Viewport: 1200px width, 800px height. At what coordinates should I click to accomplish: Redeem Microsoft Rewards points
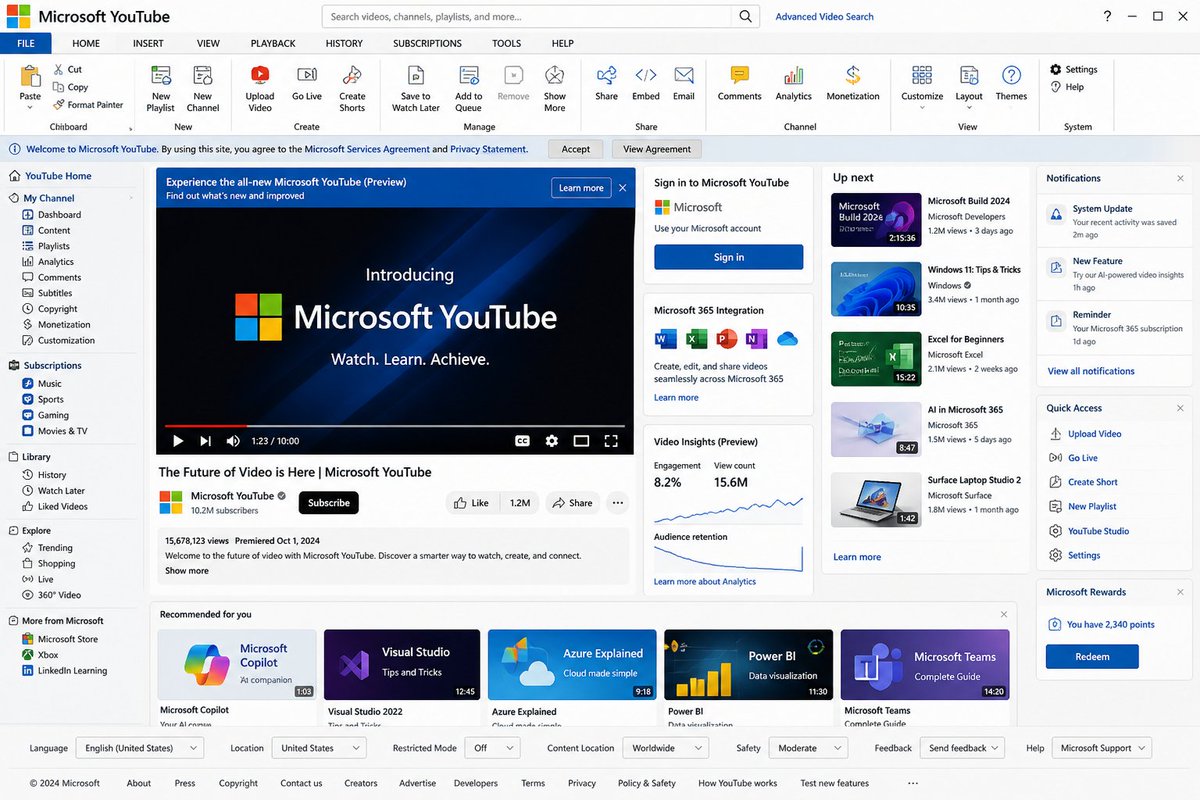1092,657
